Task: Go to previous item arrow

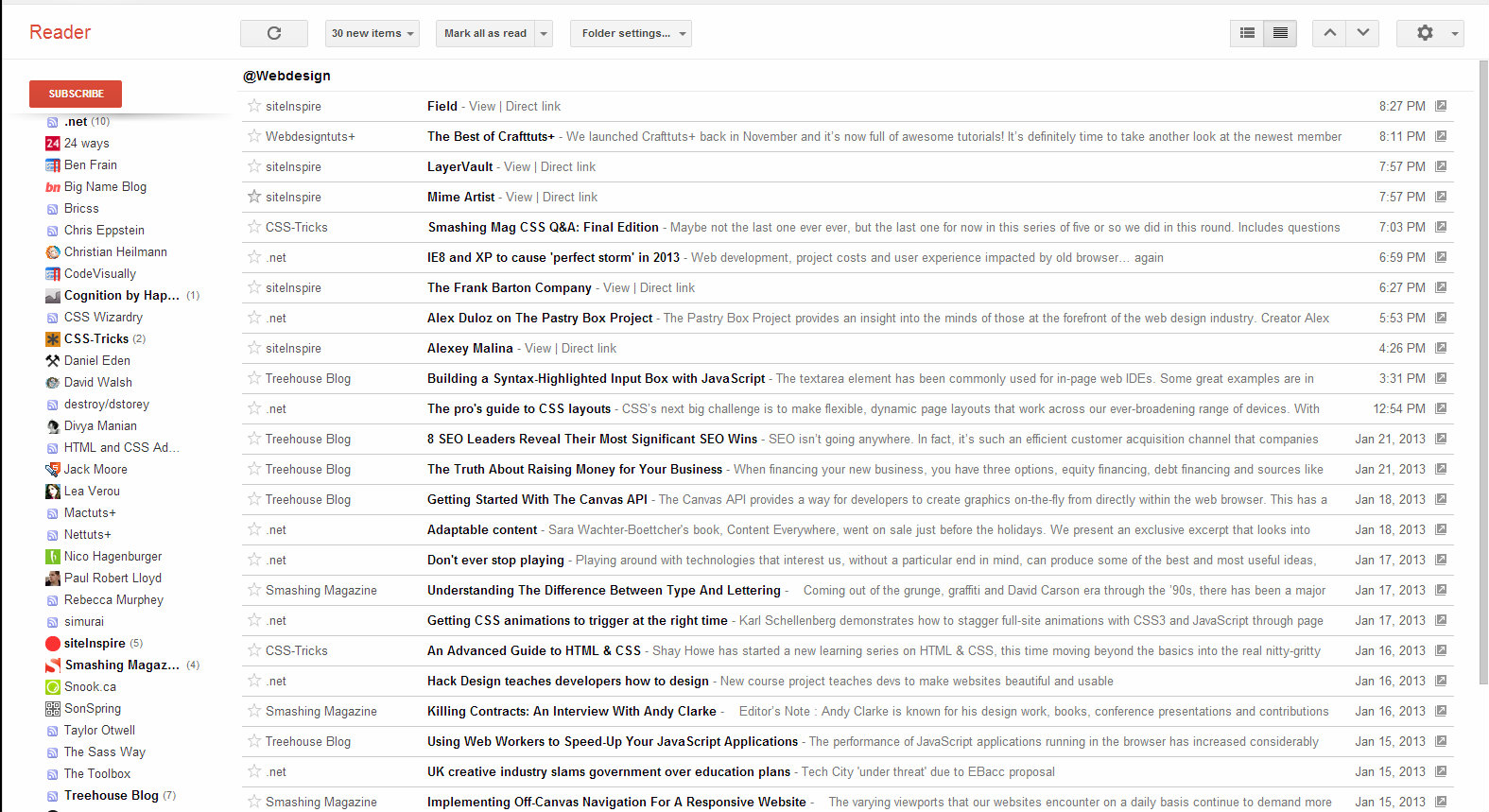Action: [x=1329, y=33]
